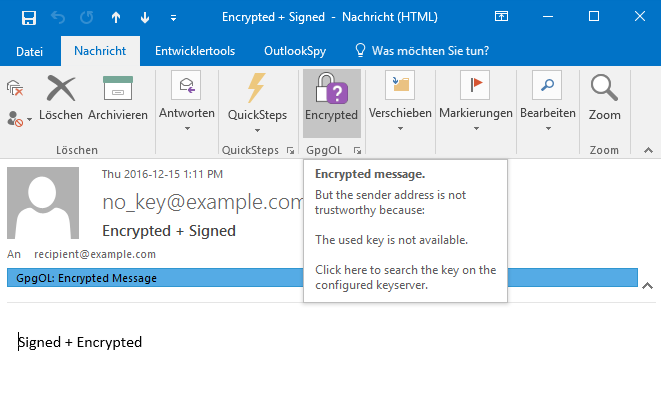This screenshot has height=402, width=661.
Task: Collapse the ribbon with the chevron
Action: coord(645,150)
